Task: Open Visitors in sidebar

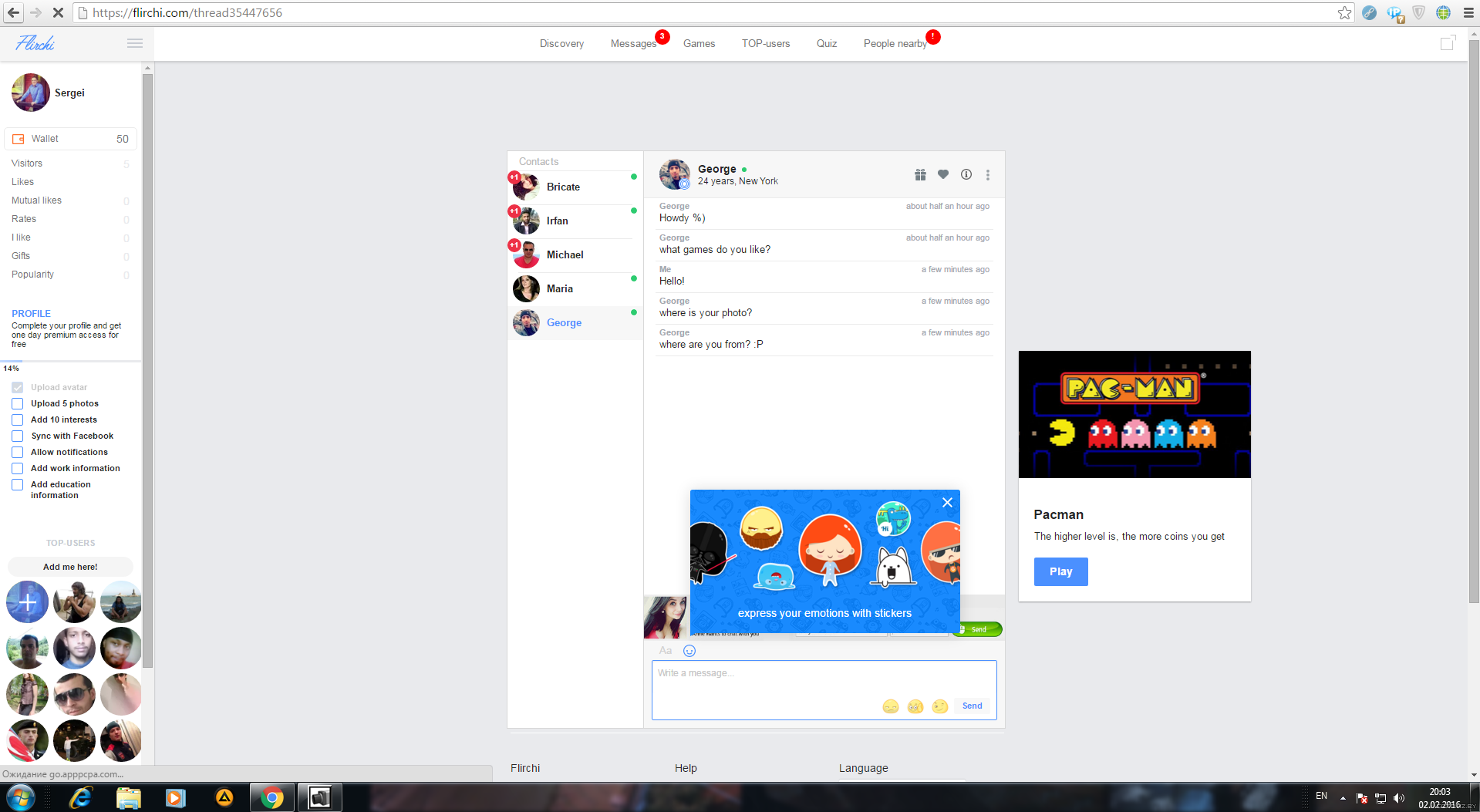Action: pos(27,163)
